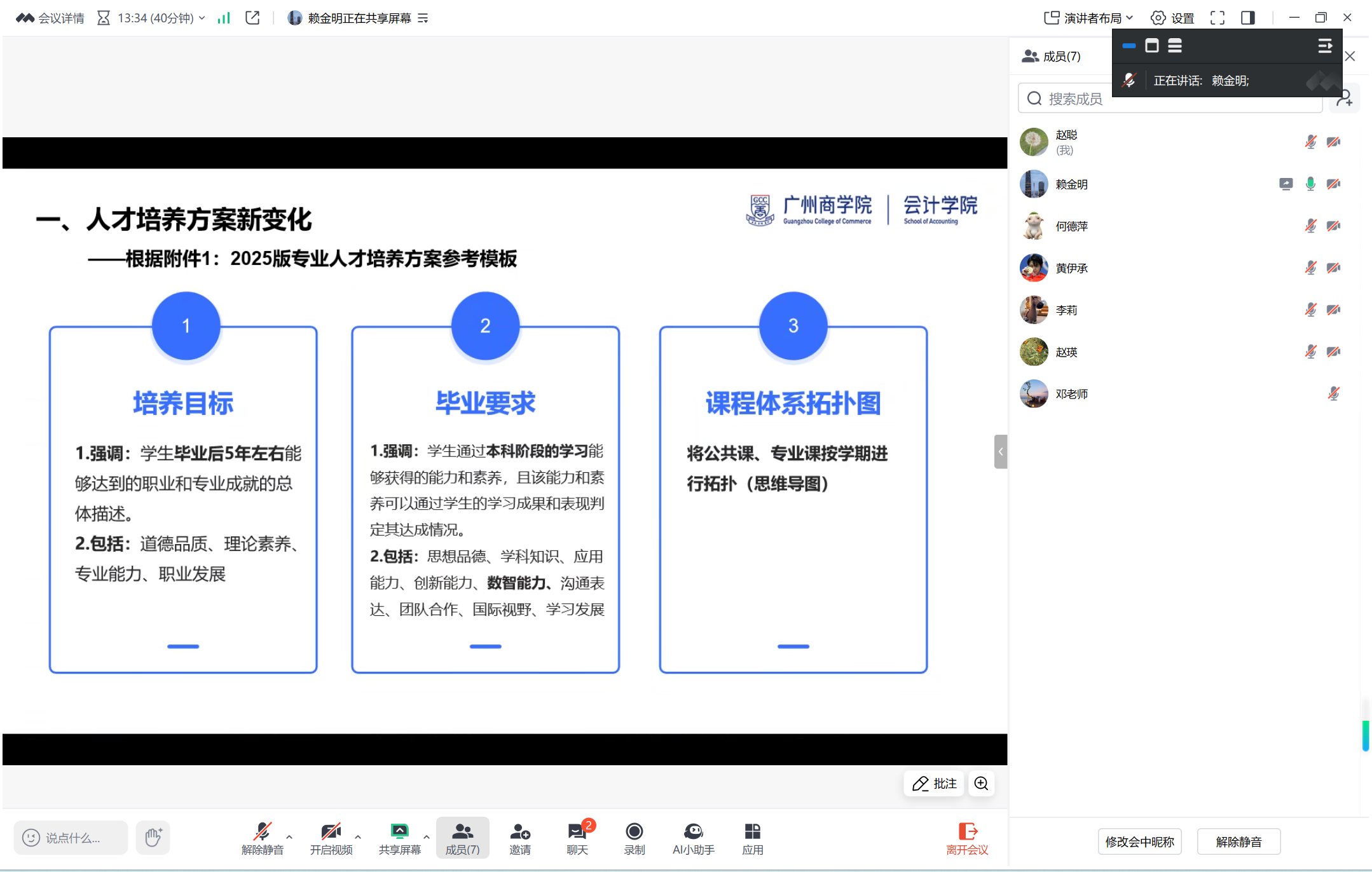Screen dimensions: 1372x872
Task: Invite participants via the 邀请 icon
Action: pos(519,838)
